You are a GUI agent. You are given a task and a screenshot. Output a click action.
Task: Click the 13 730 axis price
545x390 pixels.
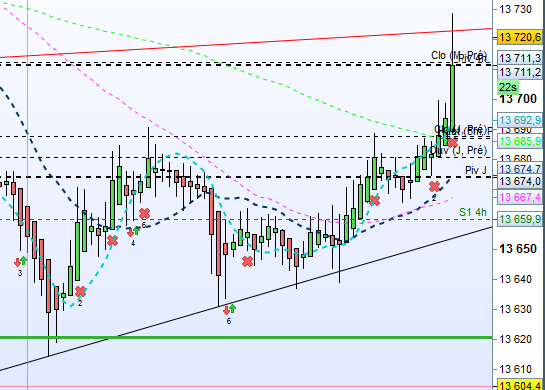click(516, 9)
